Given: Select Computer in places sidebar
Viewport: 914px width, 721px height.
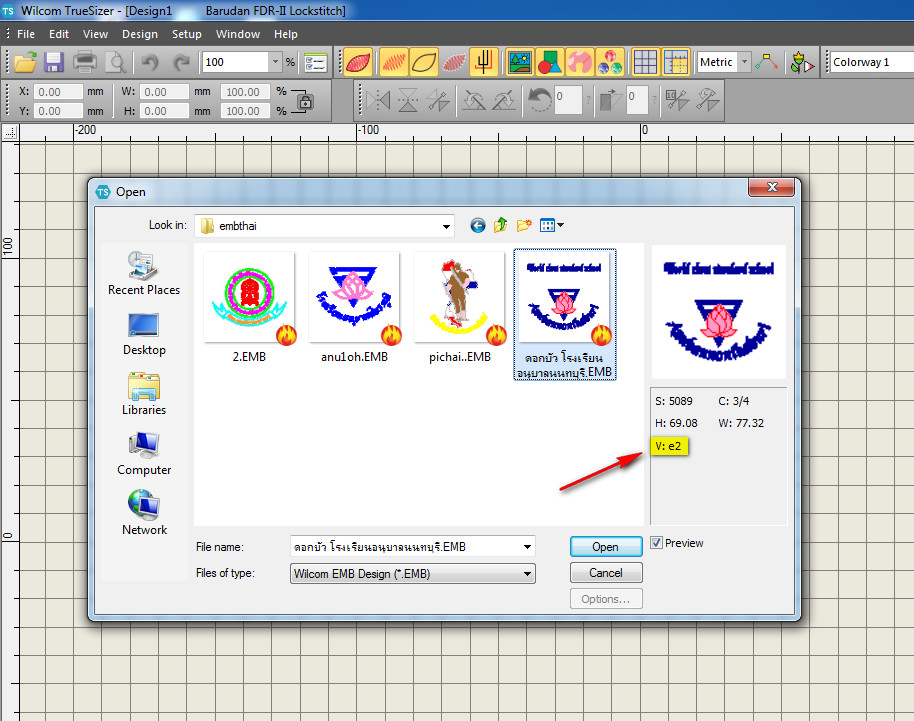Looking at the screenshot, I should click(x=144, y=454).
